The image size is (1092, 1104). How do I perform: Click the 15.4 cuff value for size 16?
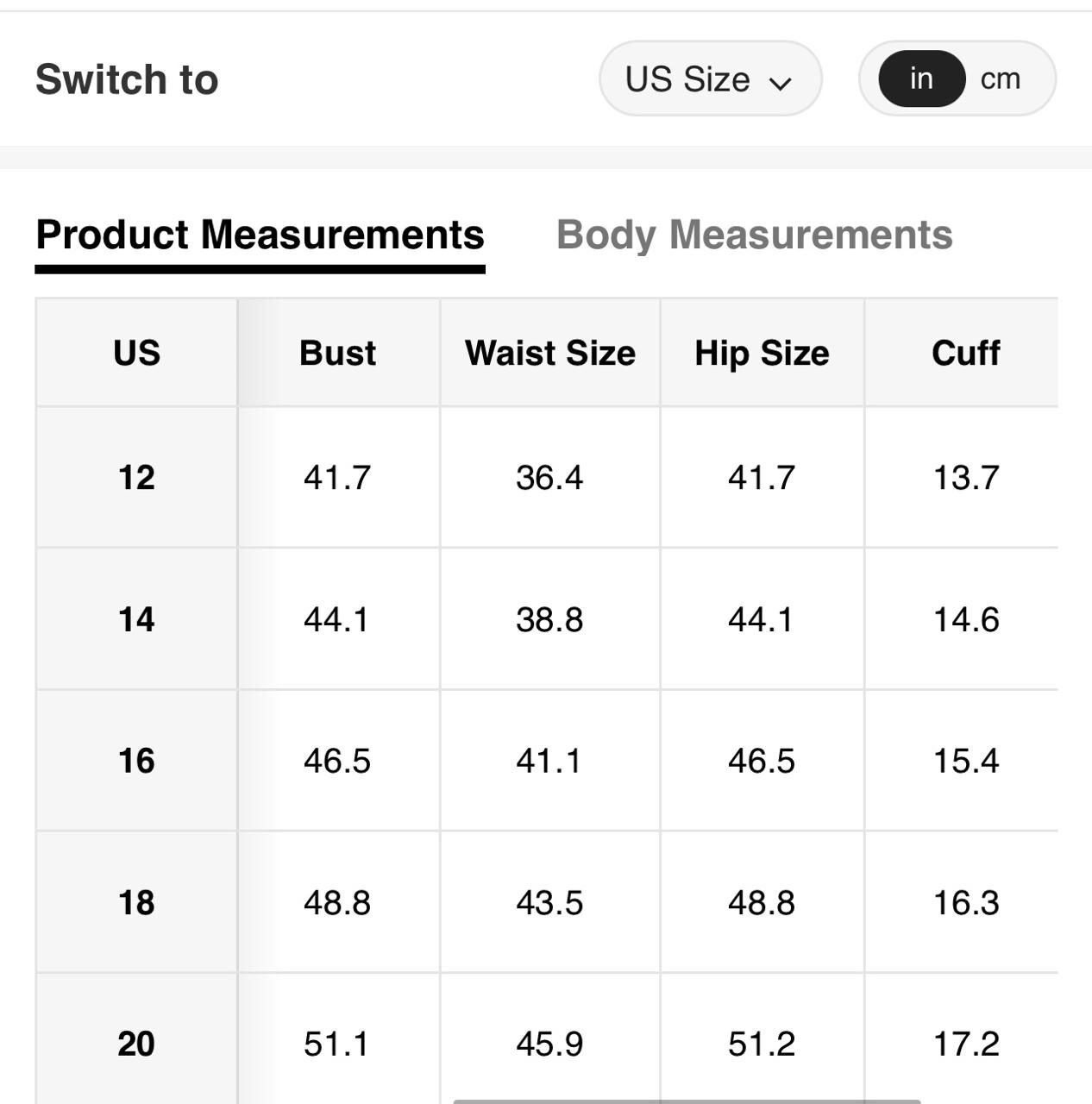click(965, 761)
